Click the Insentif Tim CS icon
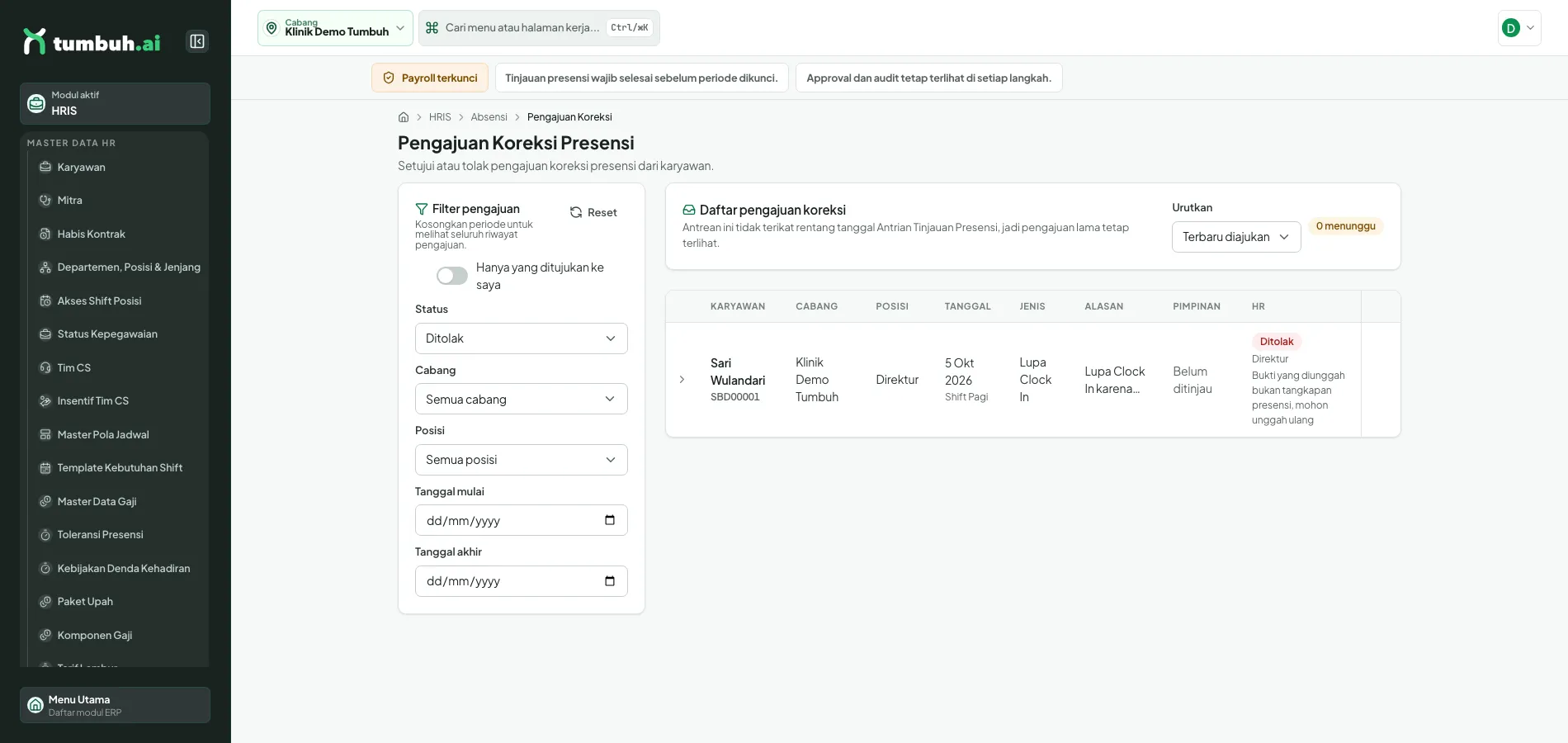The height and width of the screenshot is (743, 1568). click(45, 401)
